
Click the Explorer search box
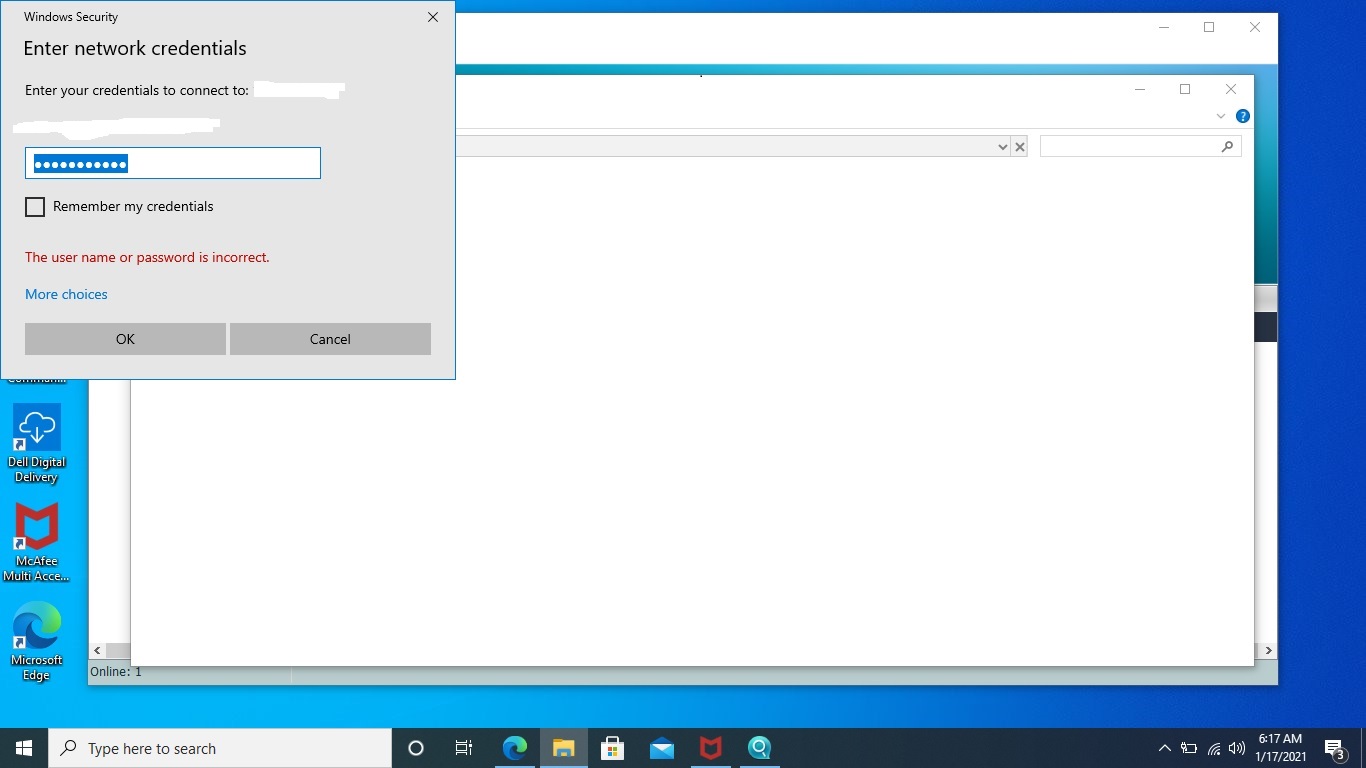[x=1128, y=147]
